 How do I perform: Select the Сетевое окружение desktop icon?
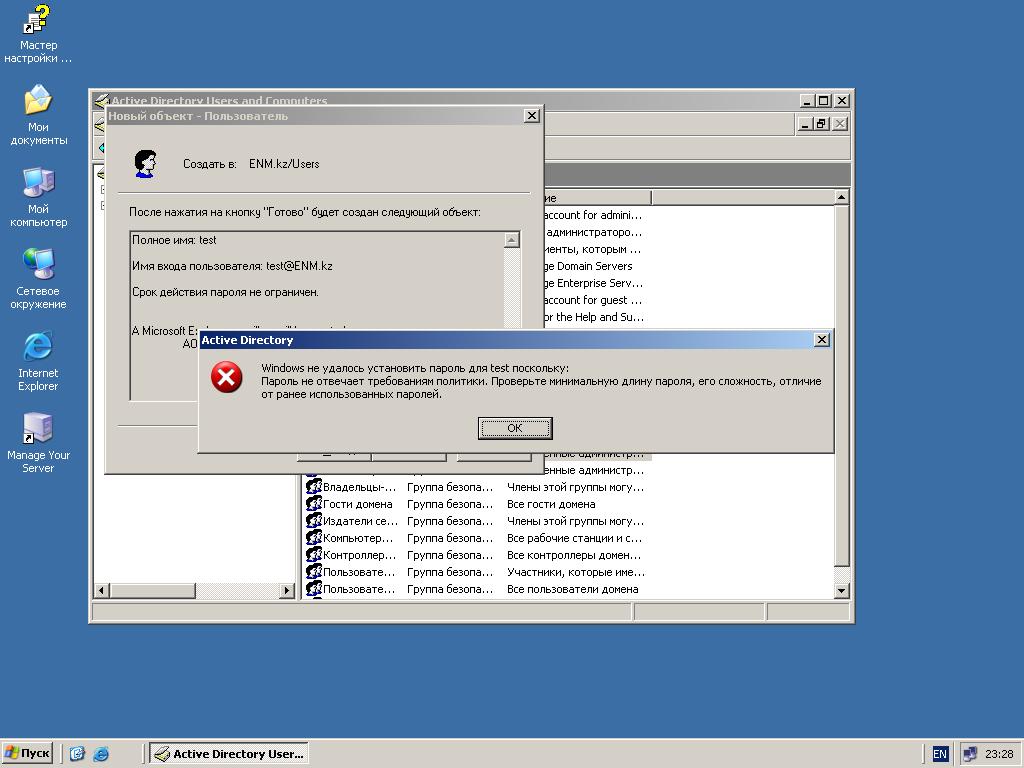click(x=38, y=265)
